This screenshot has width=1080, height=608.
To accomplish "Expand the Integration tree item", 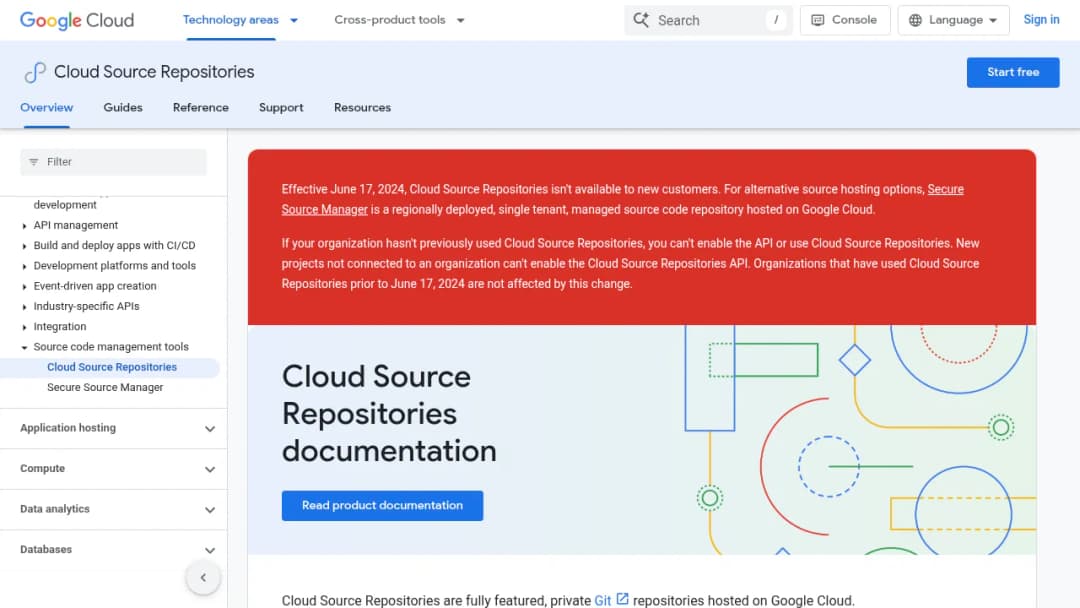I will coord(24,327).
